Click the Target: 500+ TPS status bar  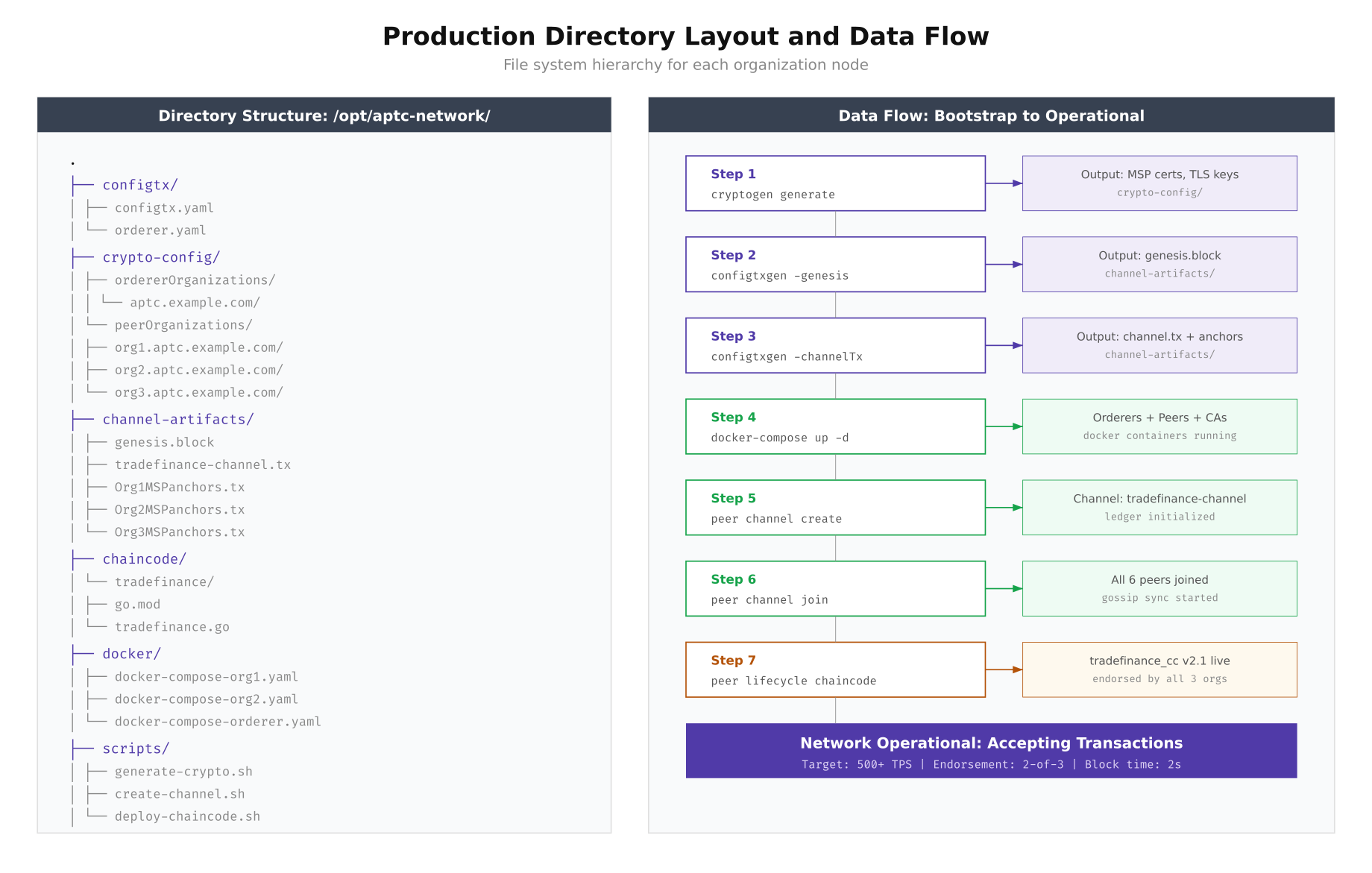pos(991,764)
